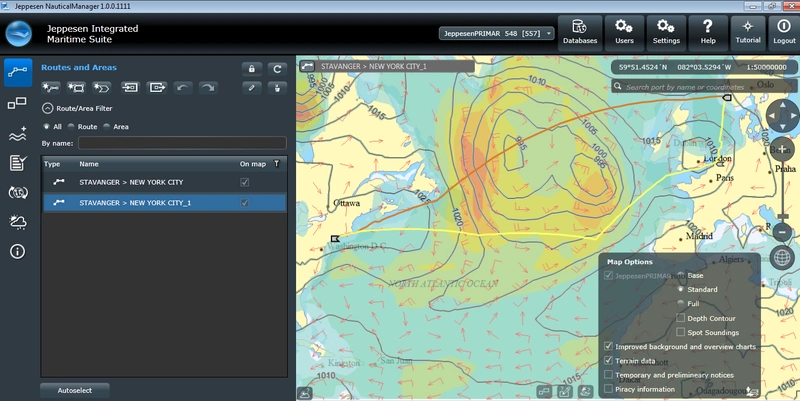
Task: Toggle On map for STAVANGER > NEW YORK CITY_1
Action: click(x=244, y=203)
